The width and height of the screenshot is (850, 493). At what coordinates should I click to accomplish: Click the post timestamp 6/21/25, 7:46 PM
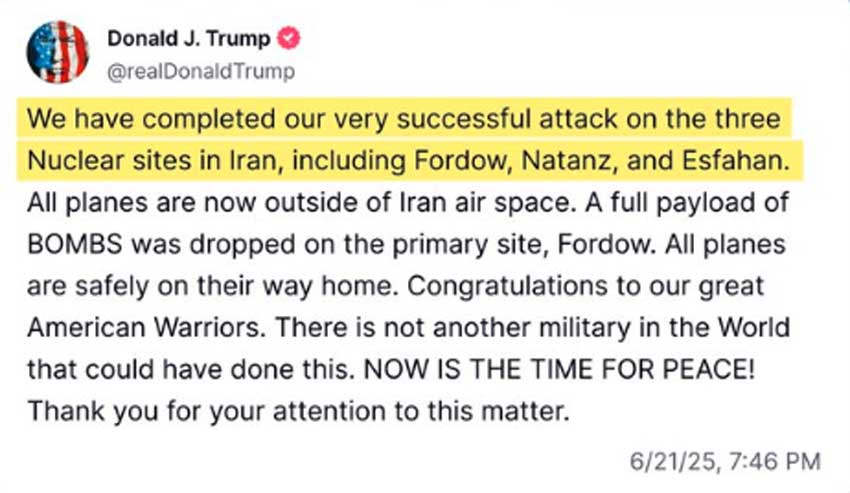point(725,462)
